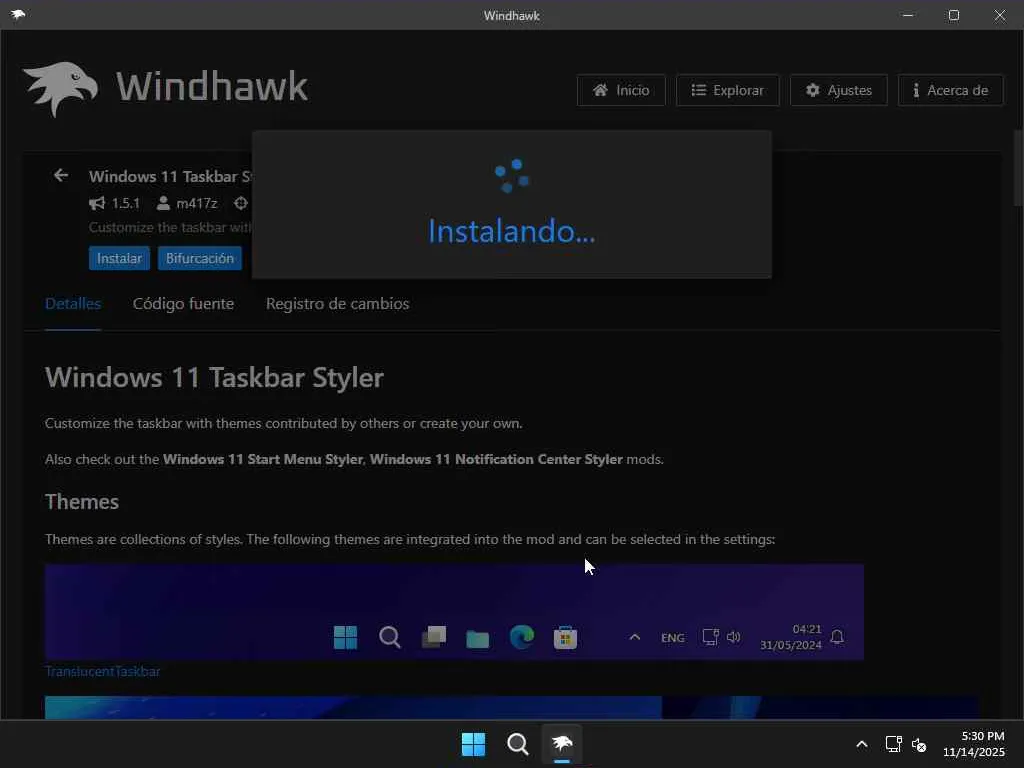Open the Windows 11 Start Menu Styler link
Viewport: 1024px width, 768px height.
coord(263,459)
